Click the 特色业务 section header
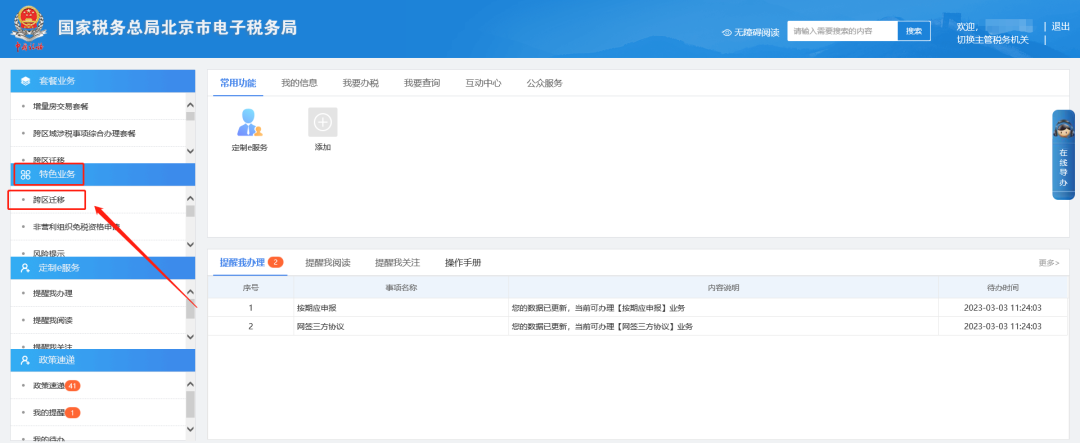 coord(103,174)
